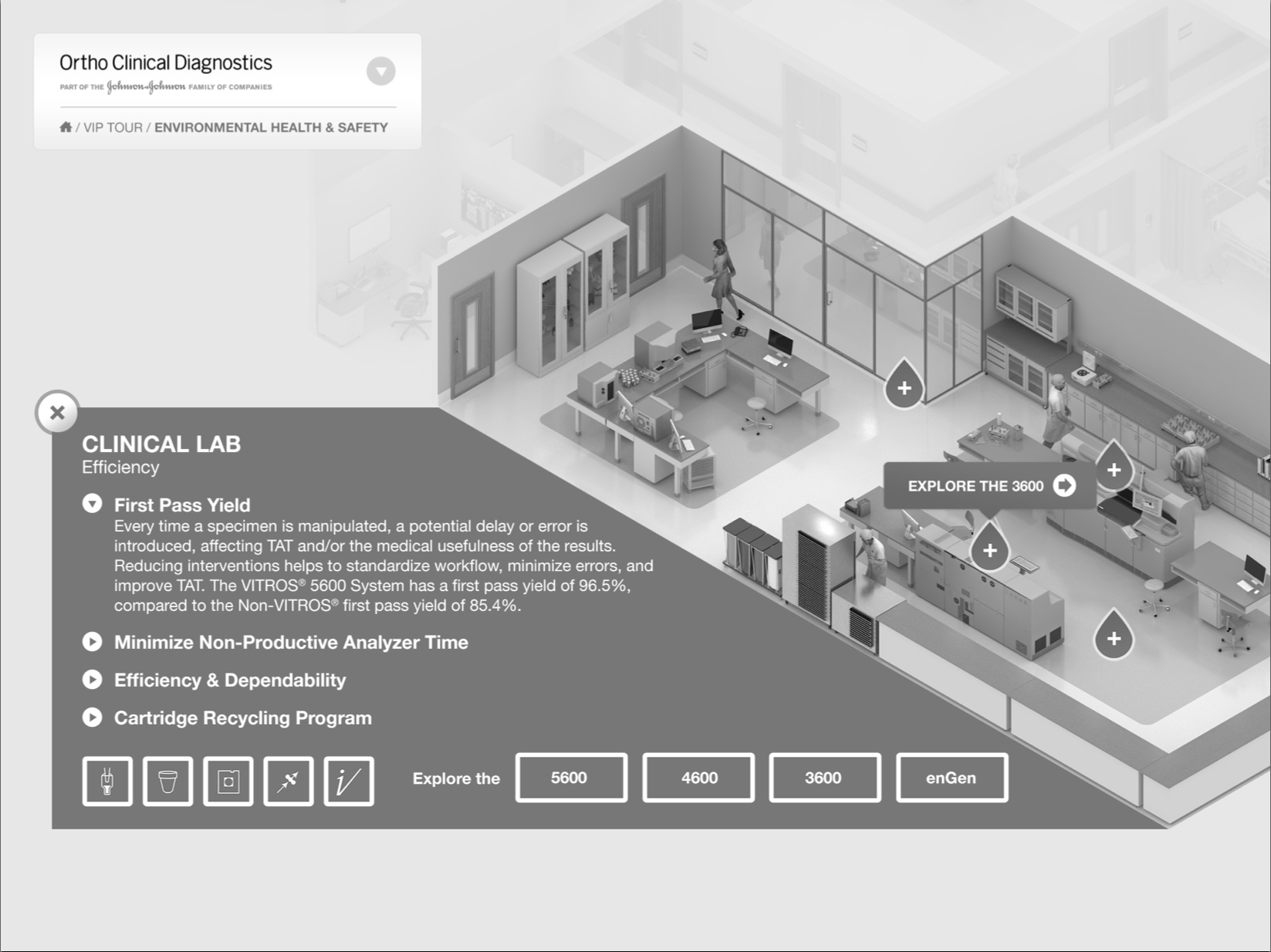
Task: Click the home icon in breadcrumb
Action: (x=66, y=127)
